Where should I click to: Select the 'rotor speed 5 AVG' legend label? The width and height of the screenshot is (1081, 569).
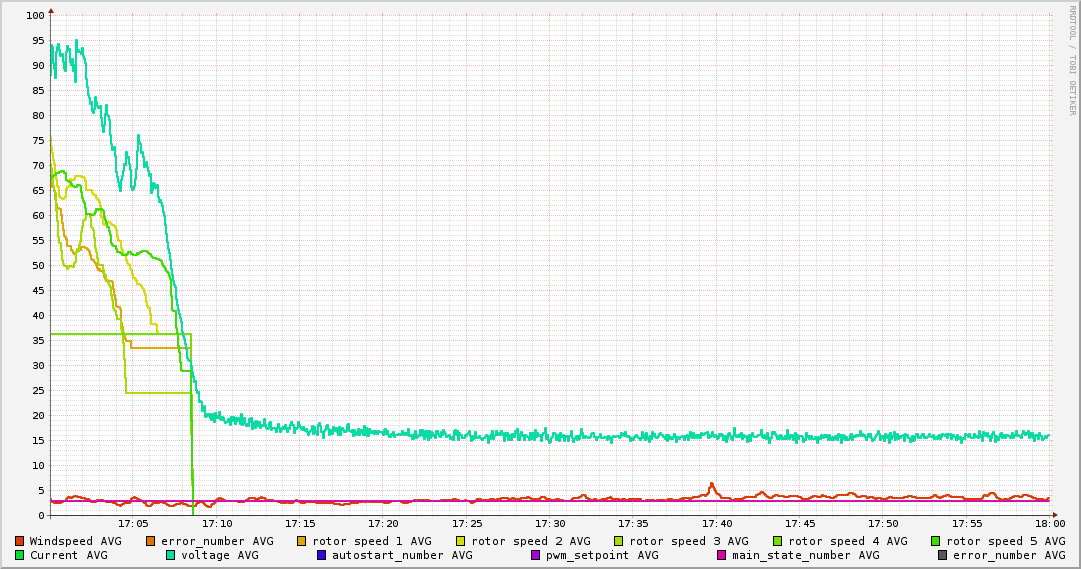[1006, 541]
